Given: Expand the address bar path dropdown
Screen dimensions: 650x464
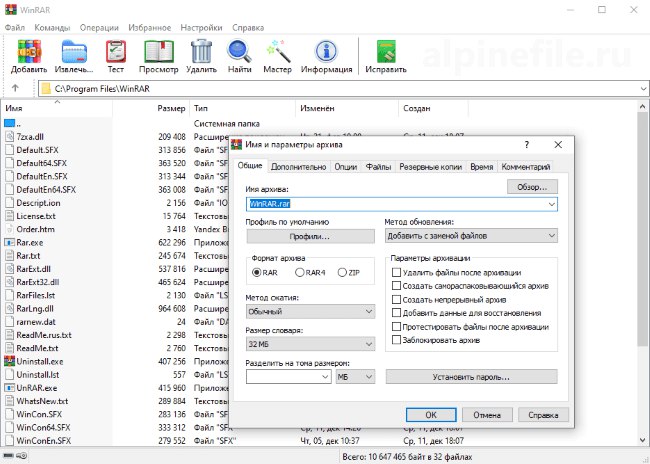Looking at the screenshot, I should pyautogui.click(x=643, y=88).
